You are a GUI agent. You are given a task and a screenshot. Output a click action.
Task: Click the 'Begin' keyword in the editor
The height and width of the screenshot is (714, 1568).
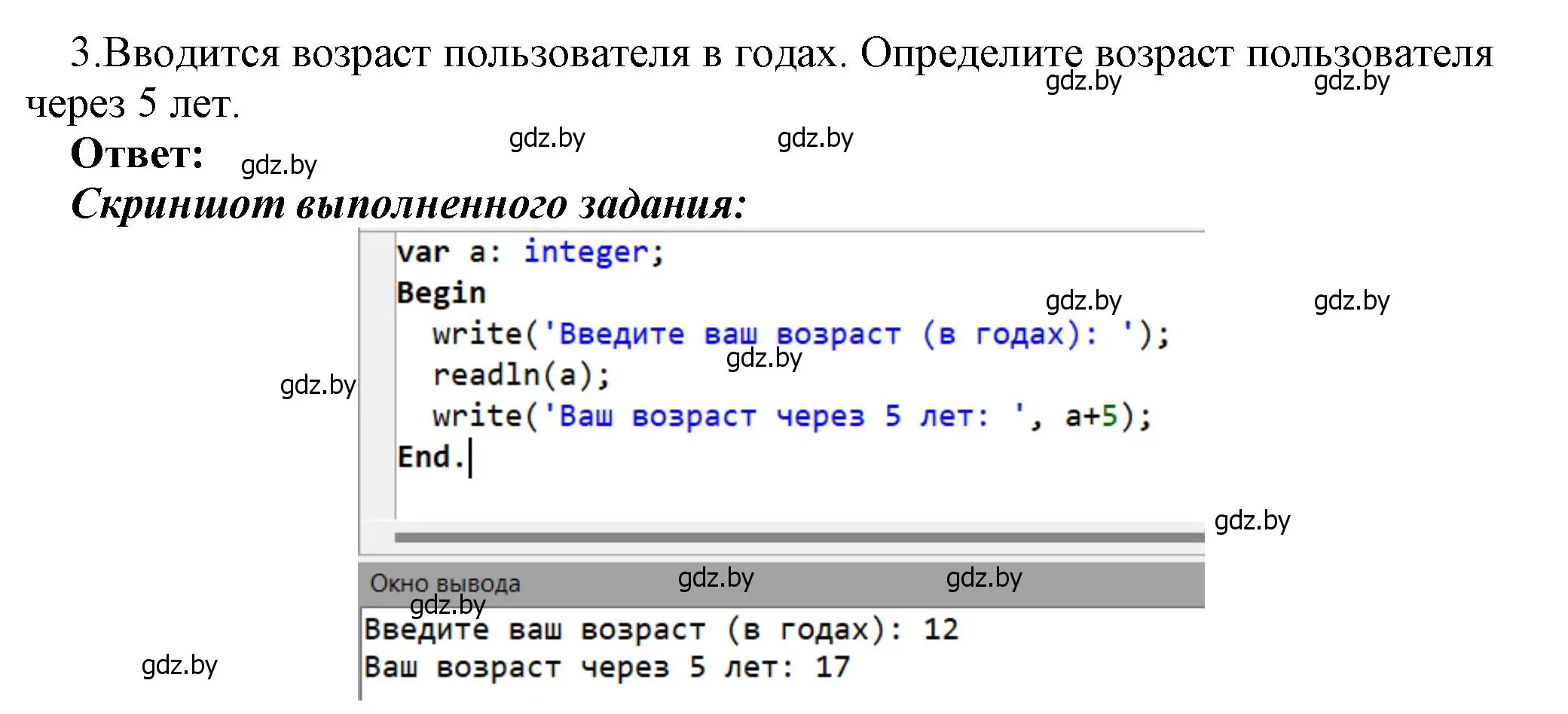[x=442, y=292]
